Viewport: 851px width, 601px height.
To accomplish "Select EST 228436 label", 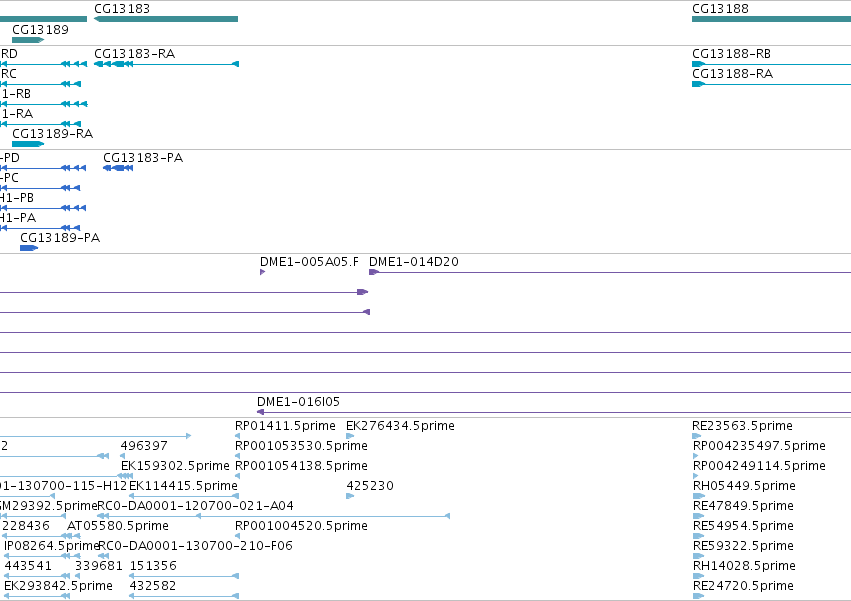I will point(26,526).
